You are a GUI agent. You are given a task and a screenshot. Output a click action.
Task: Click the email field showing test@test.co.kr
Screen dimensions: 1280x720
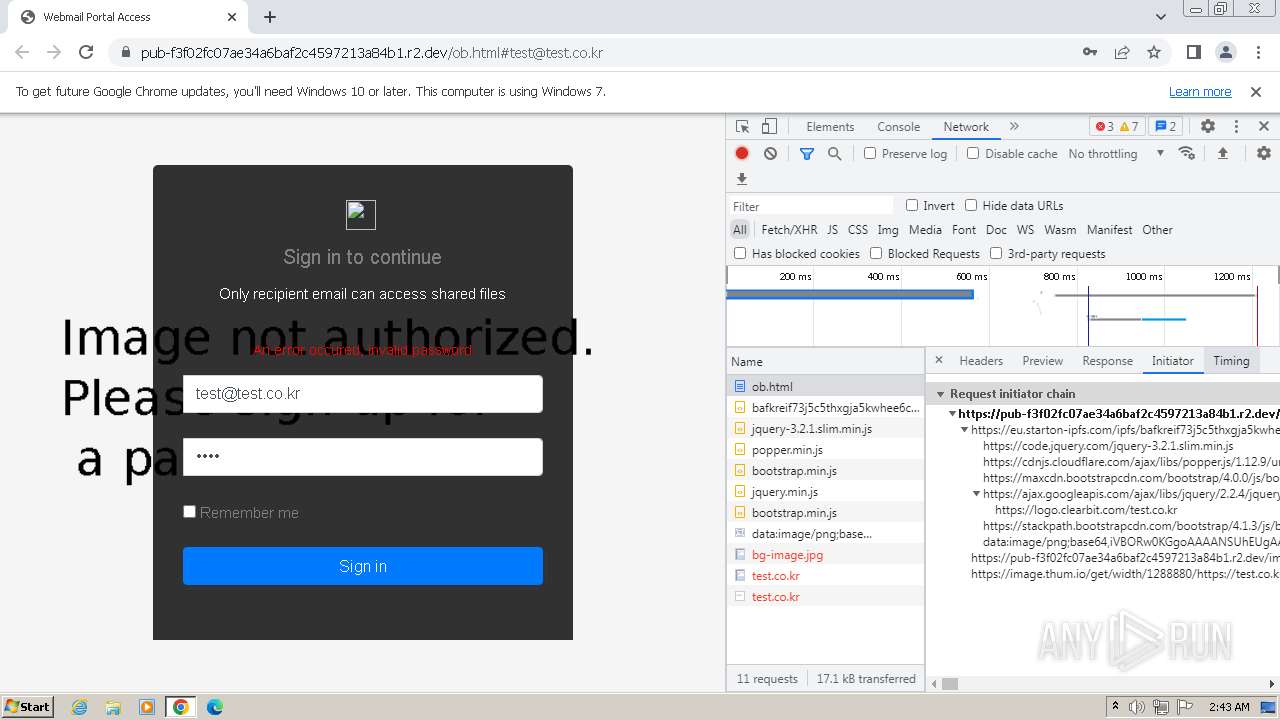point(363,393)
